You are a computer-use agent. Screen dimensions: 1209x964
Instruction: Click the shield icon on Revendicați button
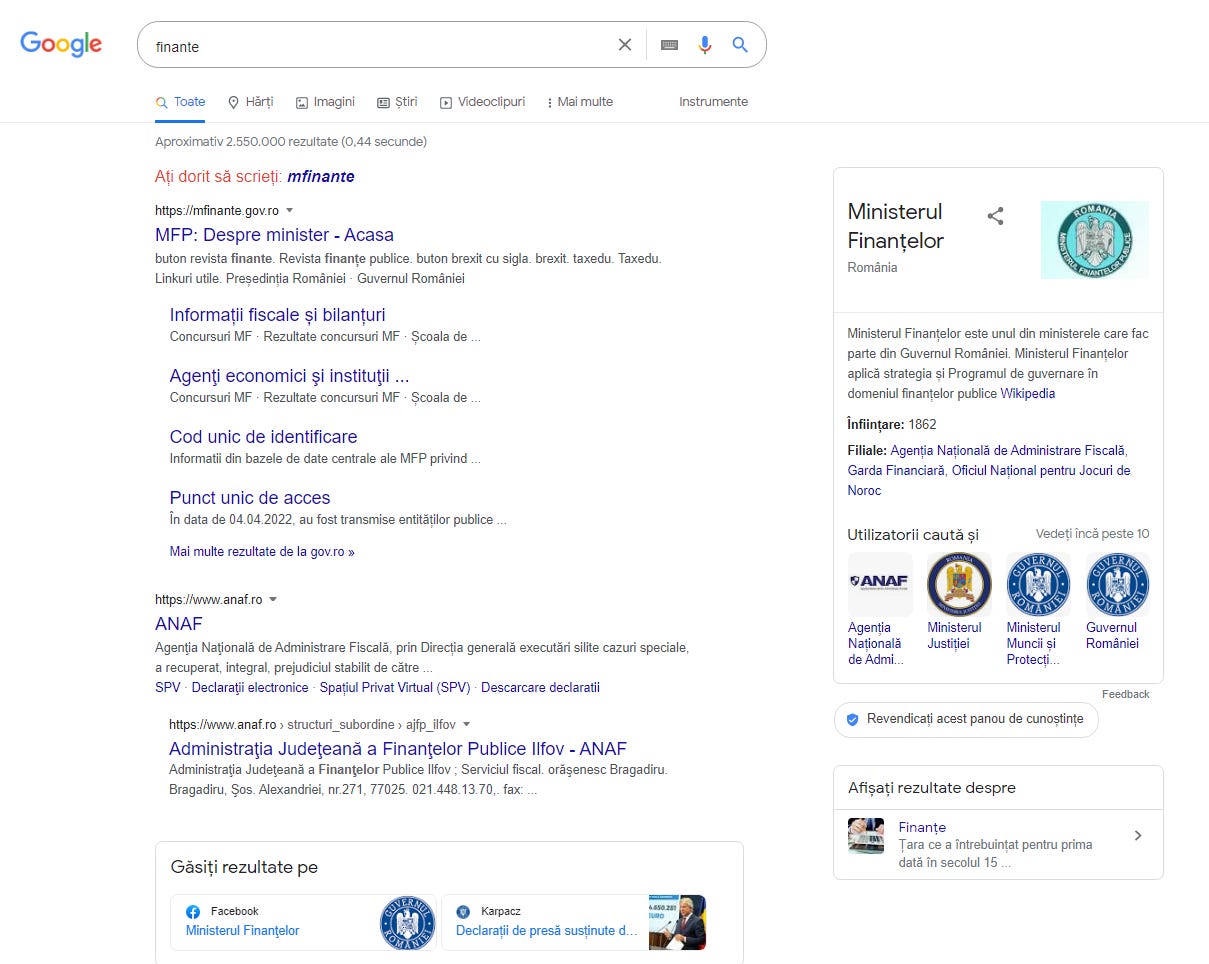click(x=852, y=719)
